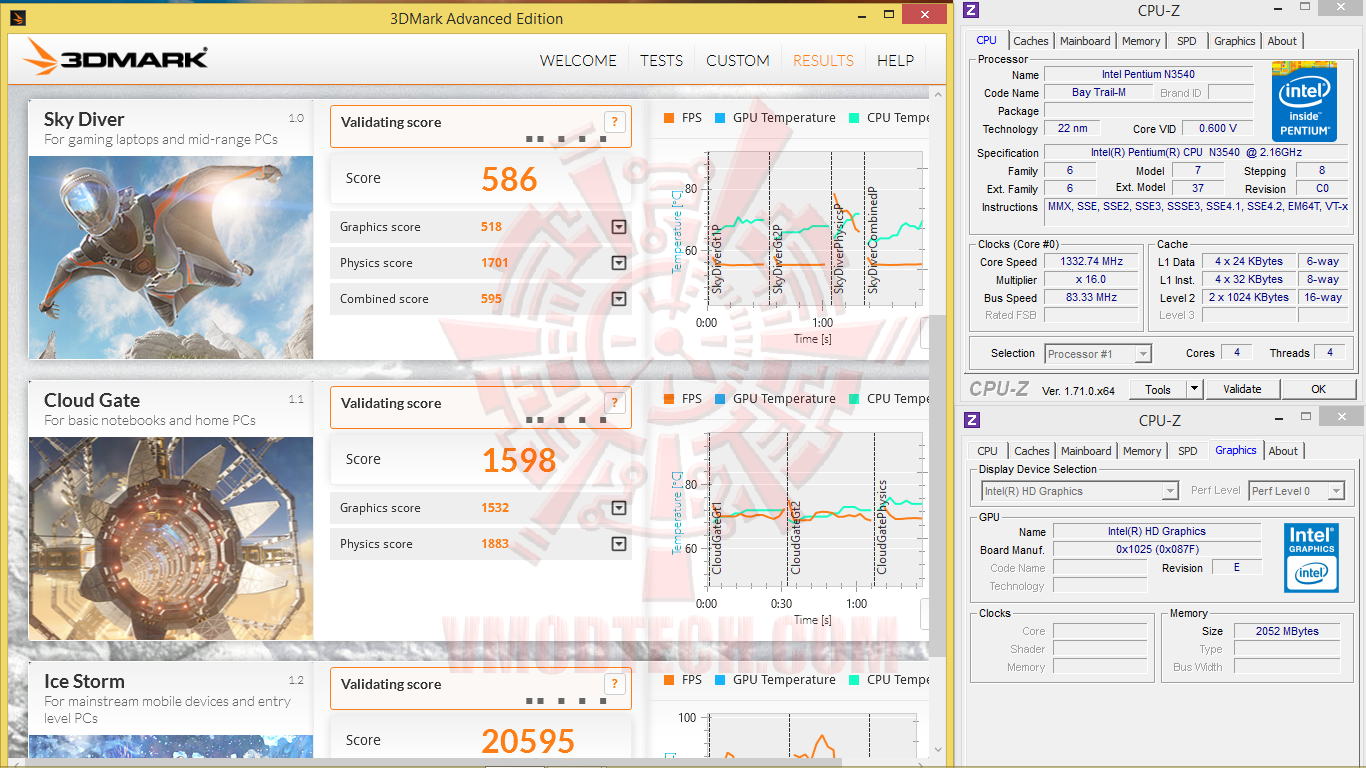Screen dimensions: 1366x768
Task: Expand Cloud Gate Physics score details
Action: click(619, 544)
